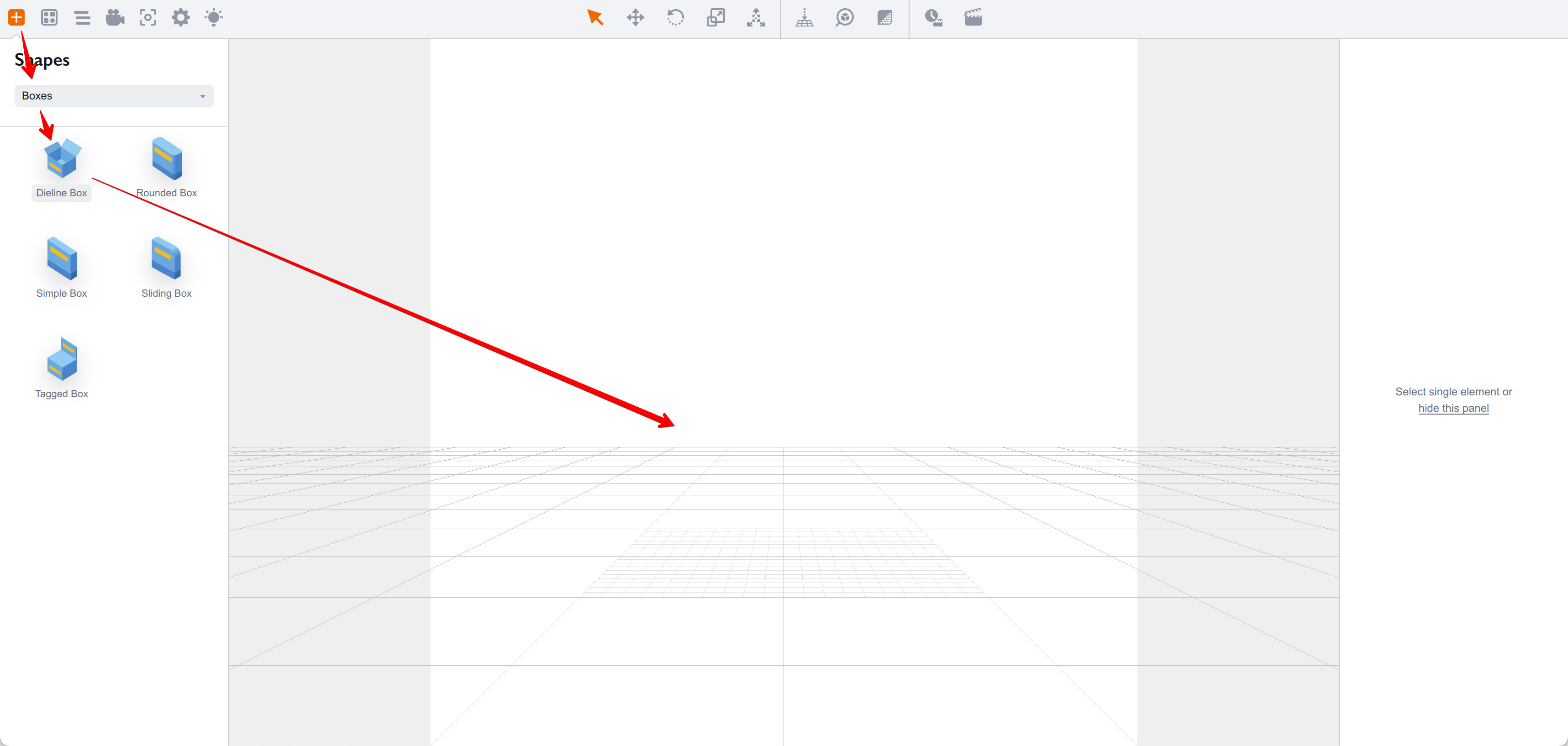The image size is (1568, 746).
Task: Click the clapperboard animation render icon
Action: [973, 17]
